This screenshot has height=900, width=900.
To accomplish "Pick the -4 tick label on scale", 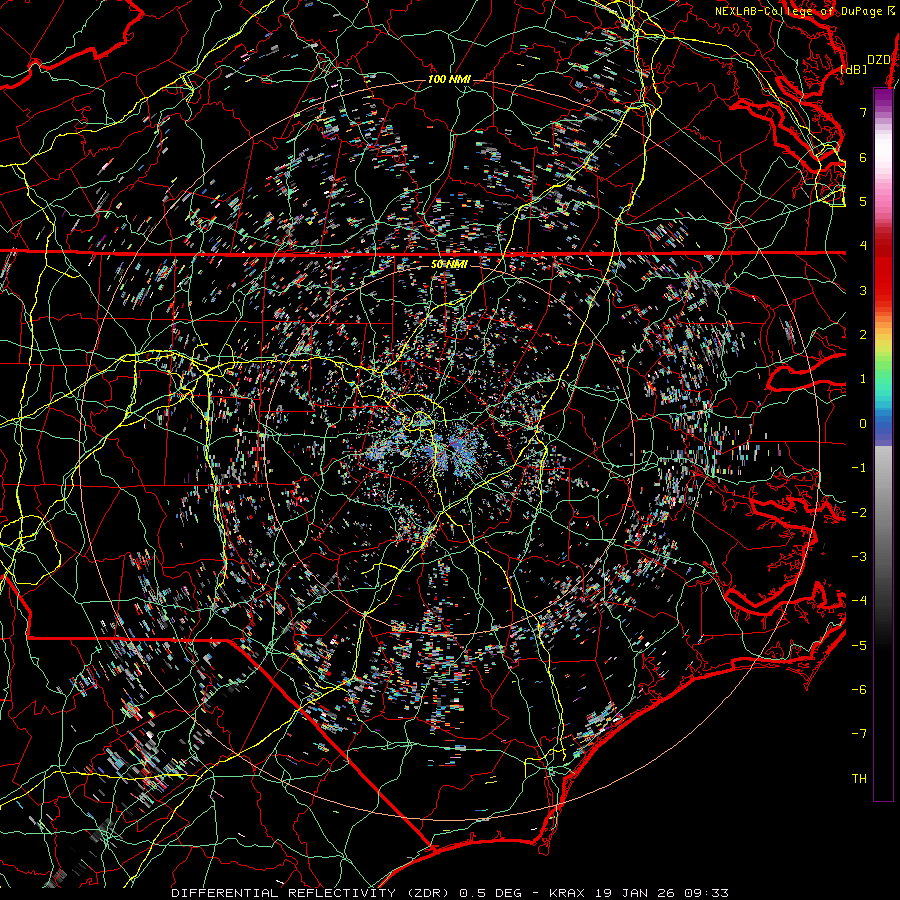I will (x=859, y=601).
